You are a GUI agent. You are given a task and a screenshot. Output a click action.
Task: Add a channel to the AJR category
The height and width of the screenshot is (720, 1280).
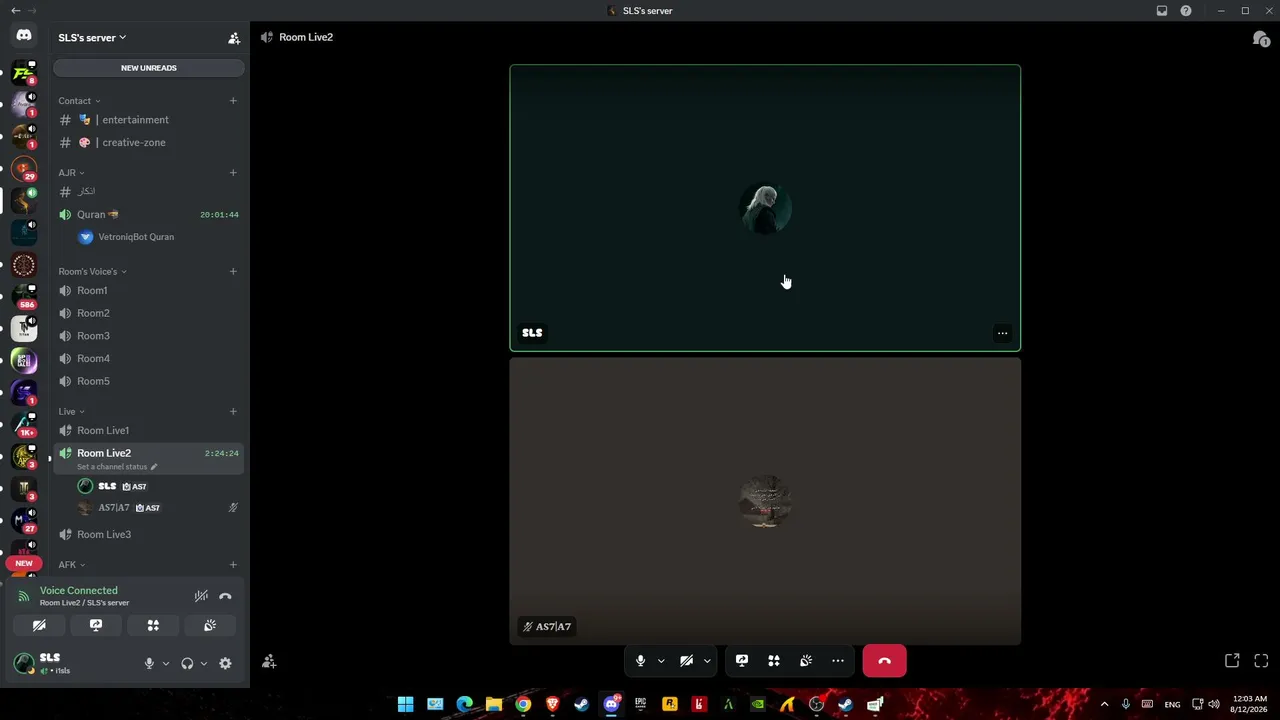click(233, 173)
